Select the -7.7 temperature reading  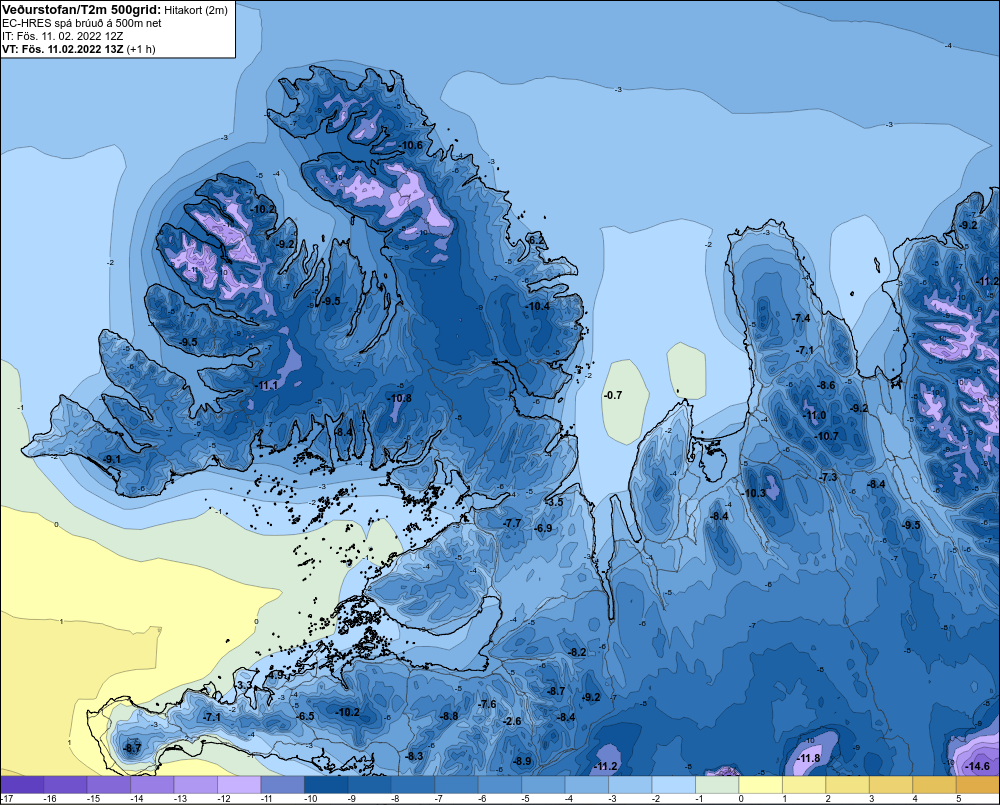pos(512,523)
